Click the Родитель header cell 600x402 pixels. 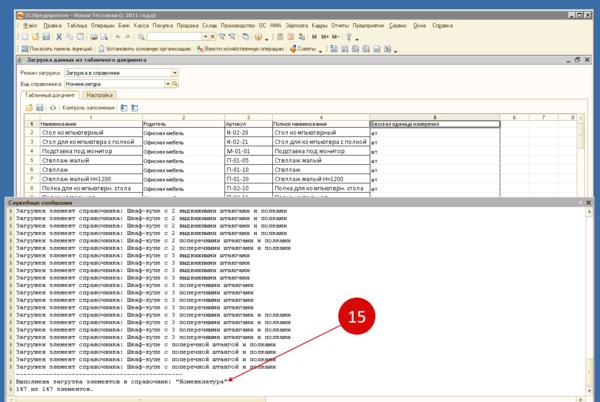tap(184, 124)
